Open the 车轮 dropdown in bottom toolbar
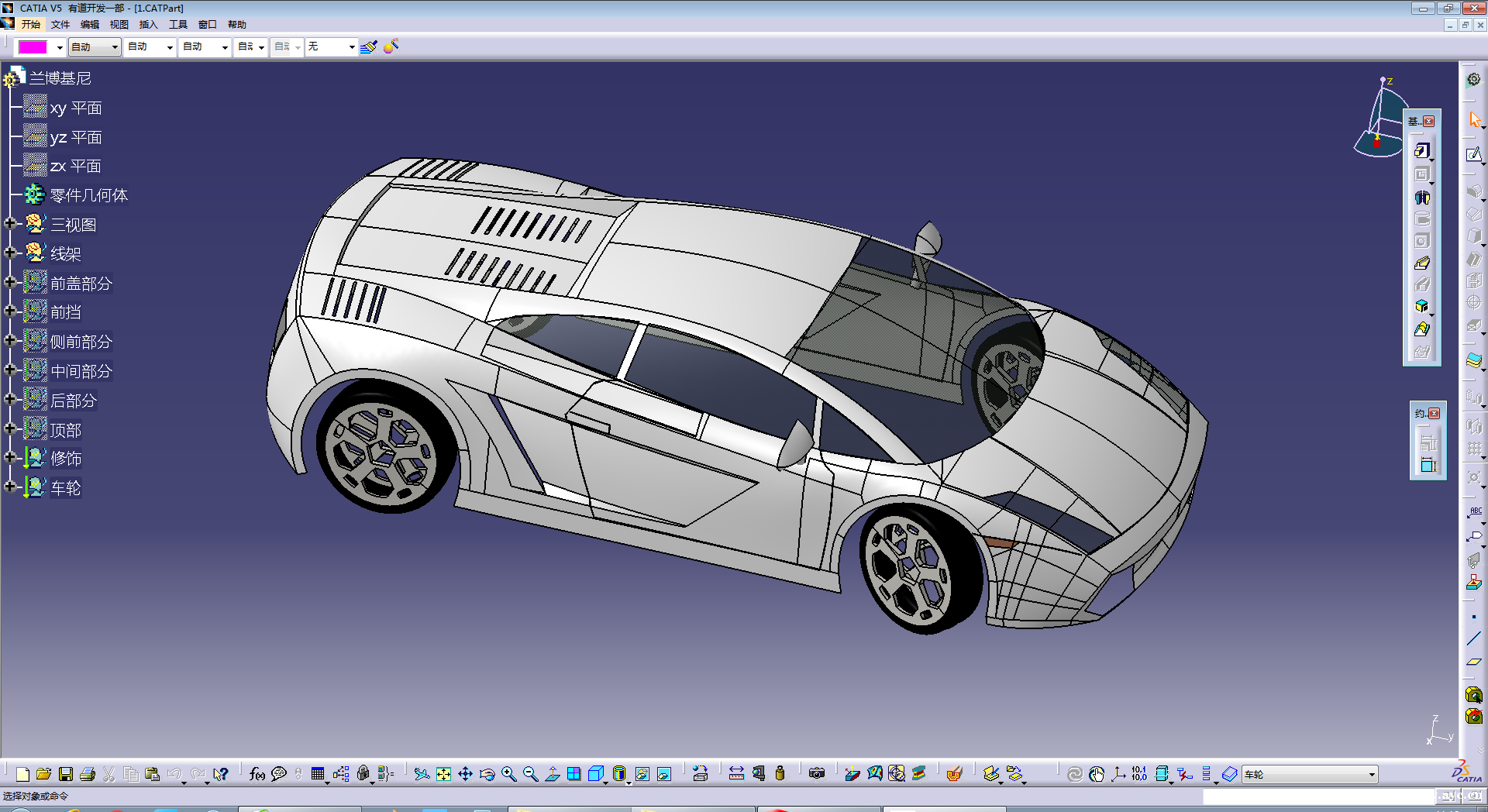This screenshot has height=812, width=1488. coord(1371,774)
